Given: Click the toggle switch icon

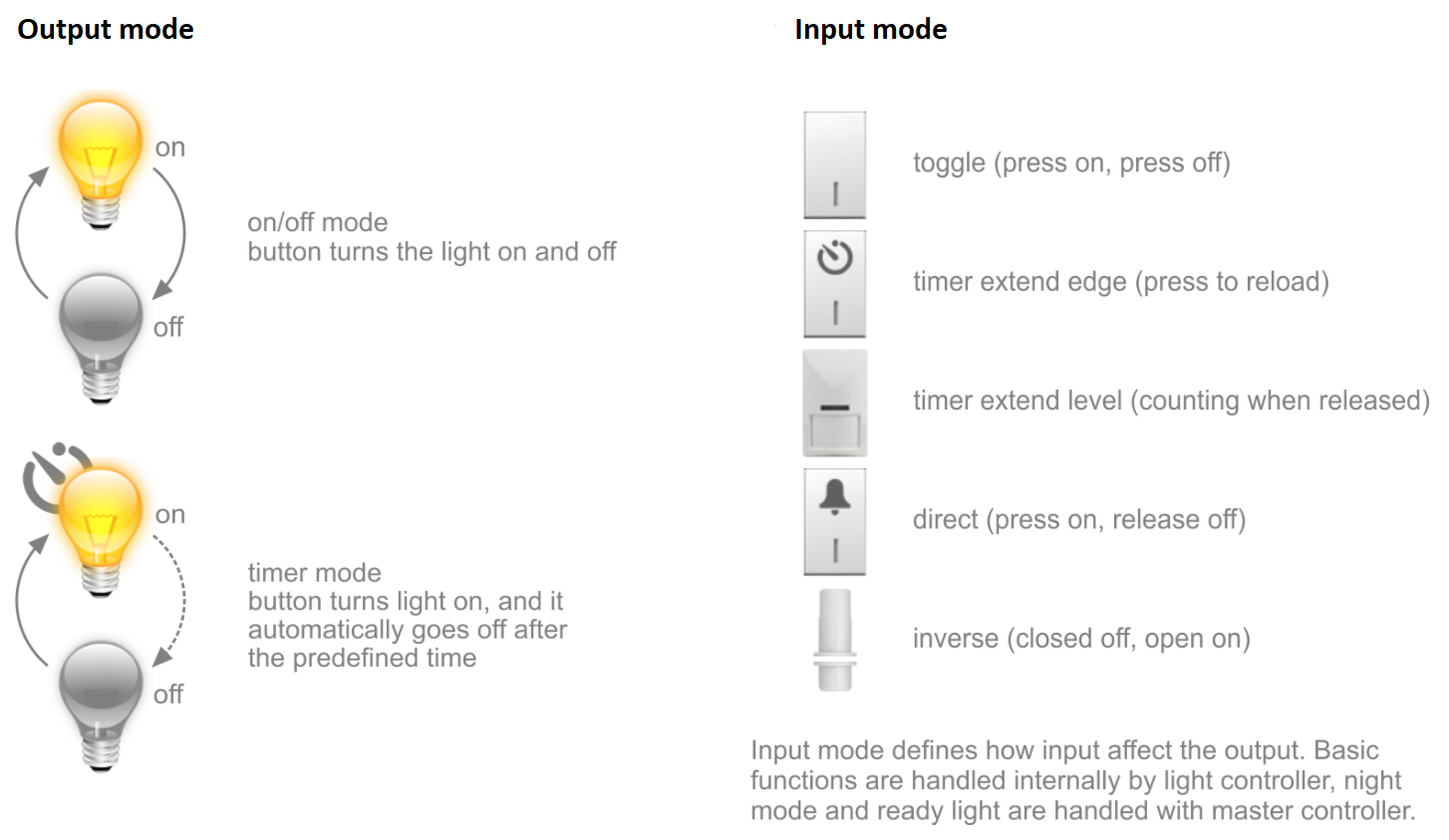Looking at the screenshot, I should click(834, 165).
